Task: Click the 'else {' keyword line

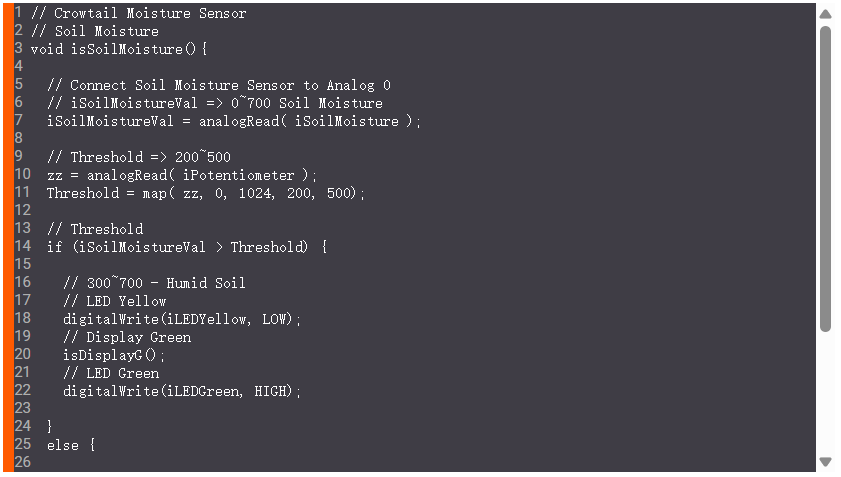Action: [x=71, y=445]
